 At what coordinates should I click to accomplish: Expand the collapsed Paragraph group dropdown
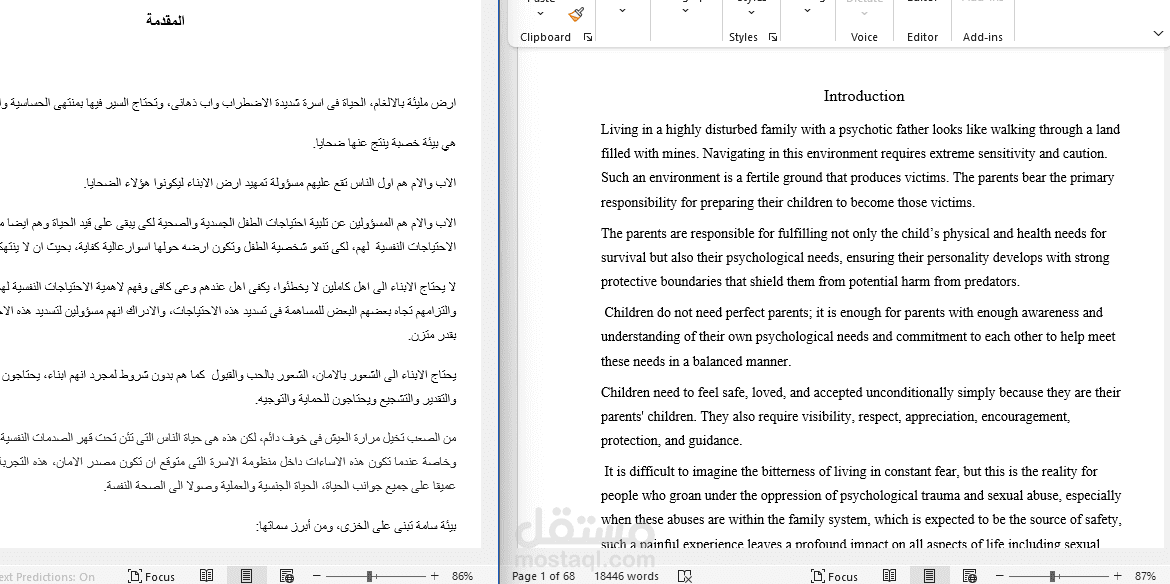685,11
